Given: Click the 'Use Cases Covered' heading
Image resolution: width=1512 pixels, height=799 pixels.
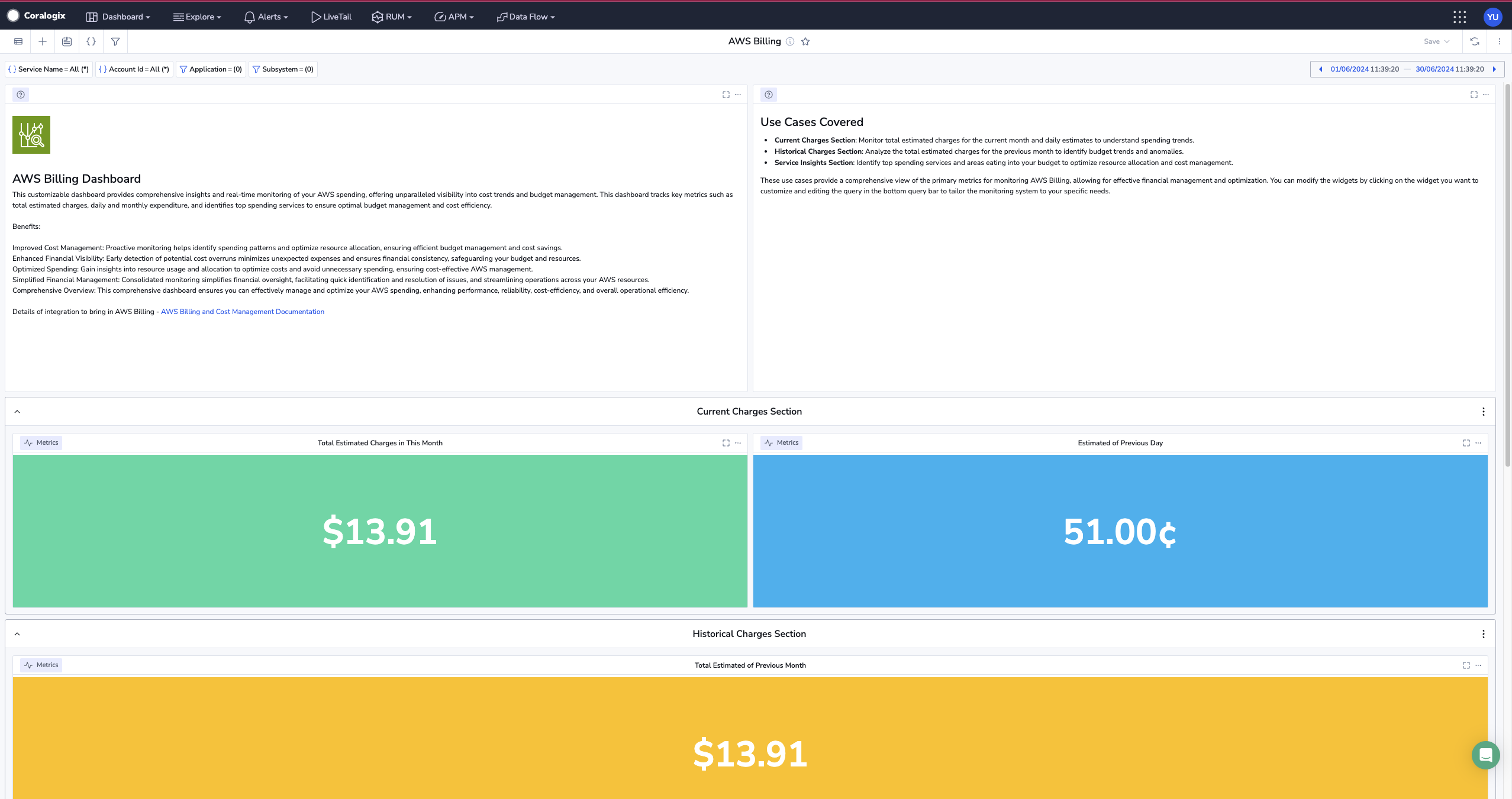Looking at the screenshot, I should [812, 122].
